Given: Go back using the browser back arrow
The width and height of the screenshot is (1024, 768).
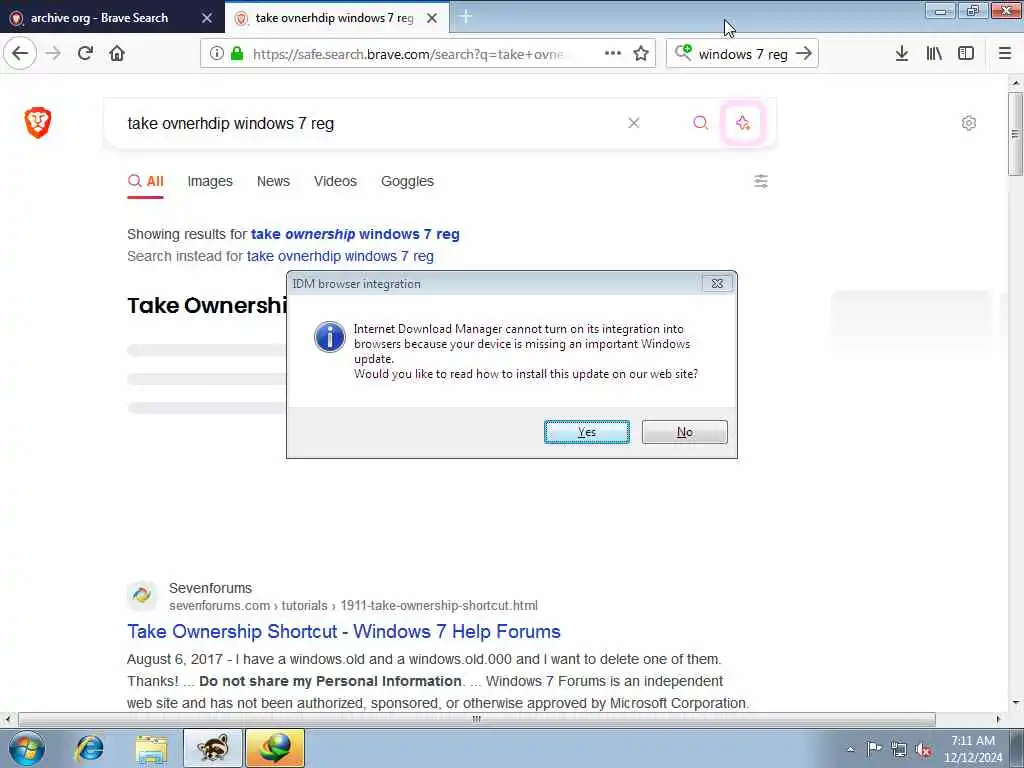Looking at the screenshot, I should point(20,54).
